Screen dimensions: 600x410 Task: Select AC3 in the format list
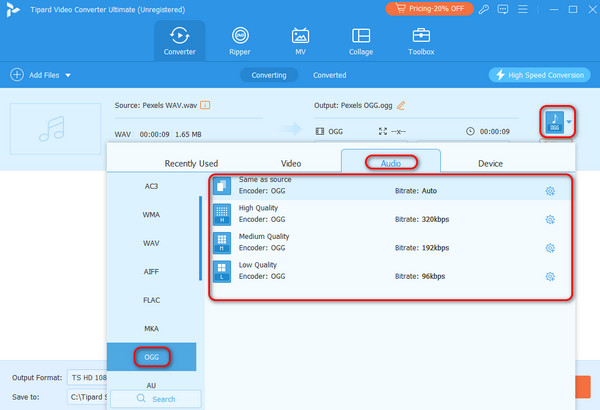point(151,186)
